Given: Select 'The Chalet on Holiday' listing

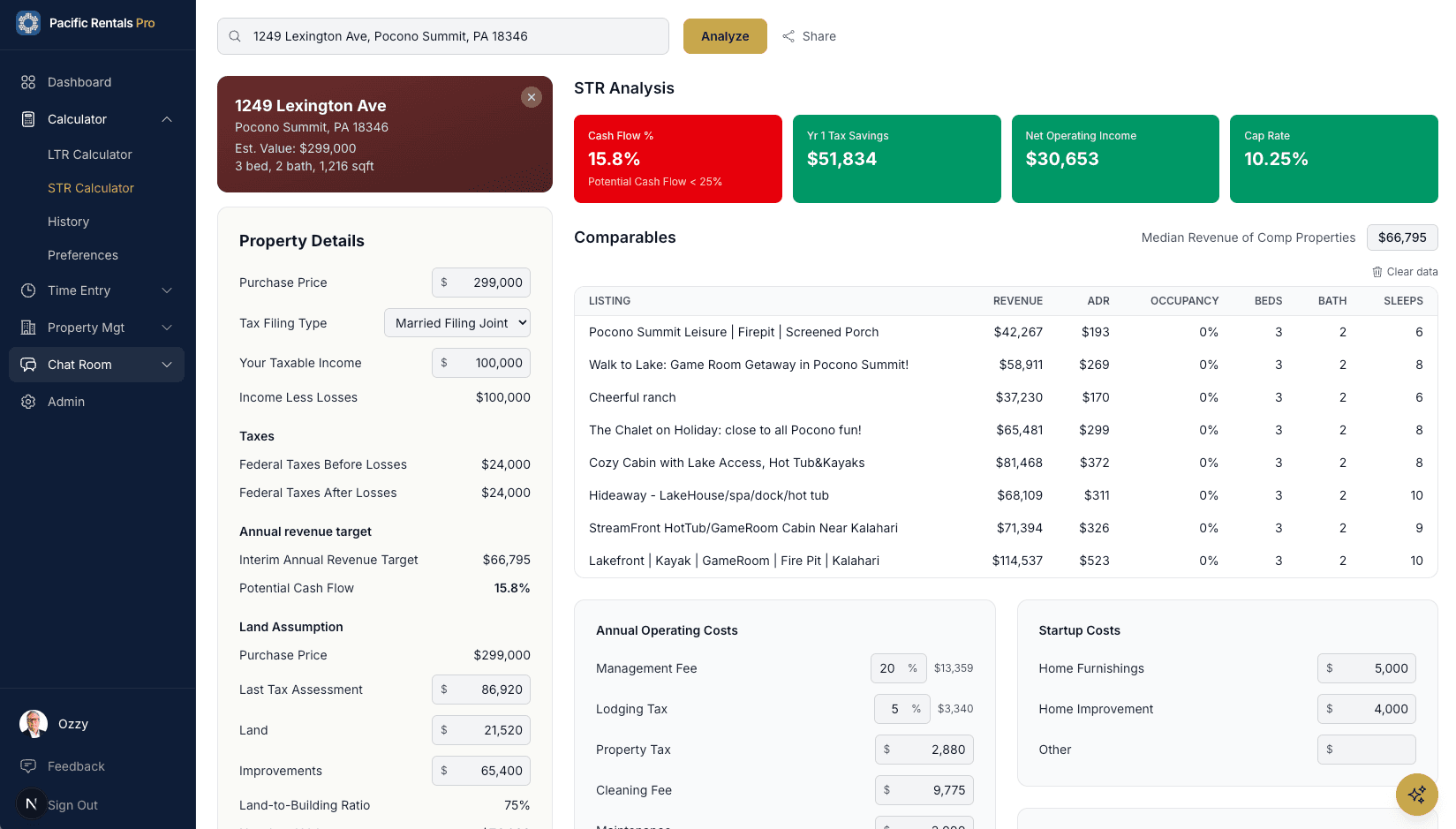Looking at the screenshot, I should click(1006, 430).
